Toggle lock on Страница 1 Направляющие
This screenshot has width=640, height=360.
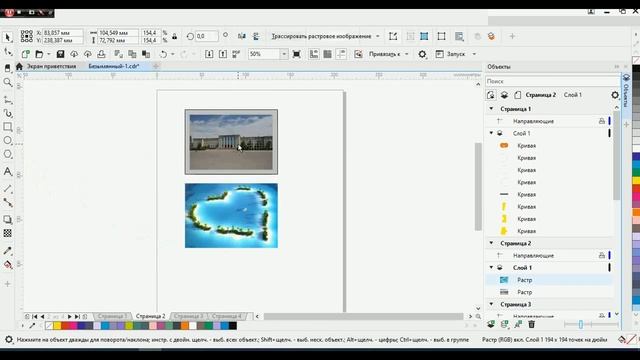click(602, 121)
